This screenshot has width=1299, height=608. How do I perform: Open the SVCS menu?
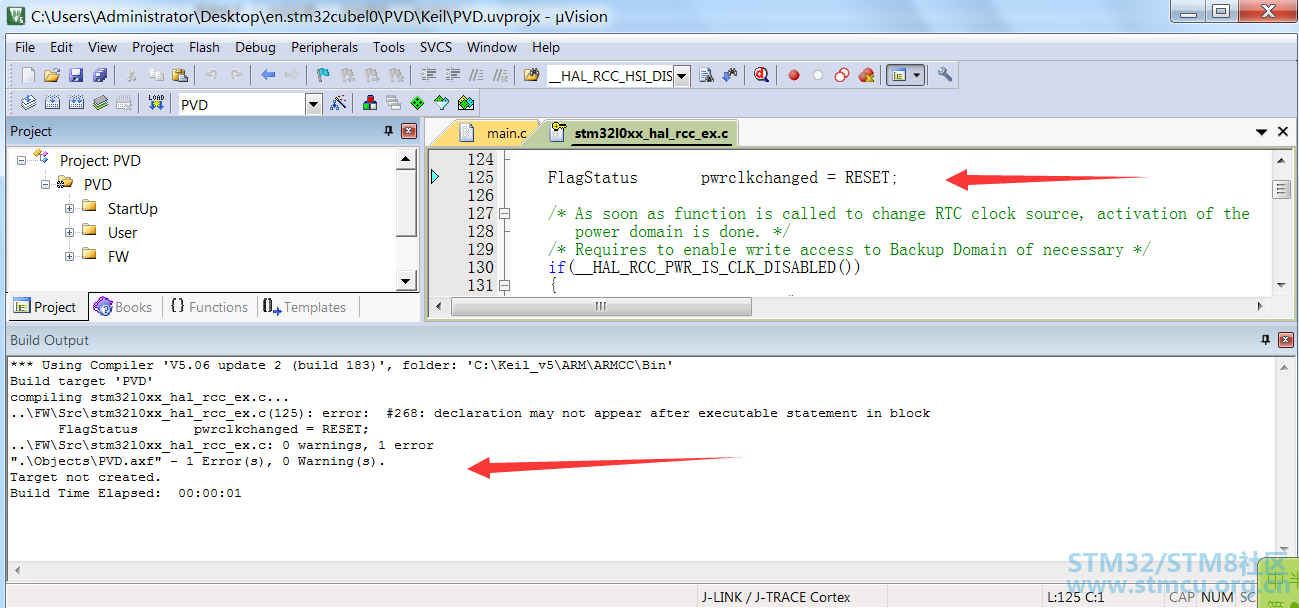point(436,47)
